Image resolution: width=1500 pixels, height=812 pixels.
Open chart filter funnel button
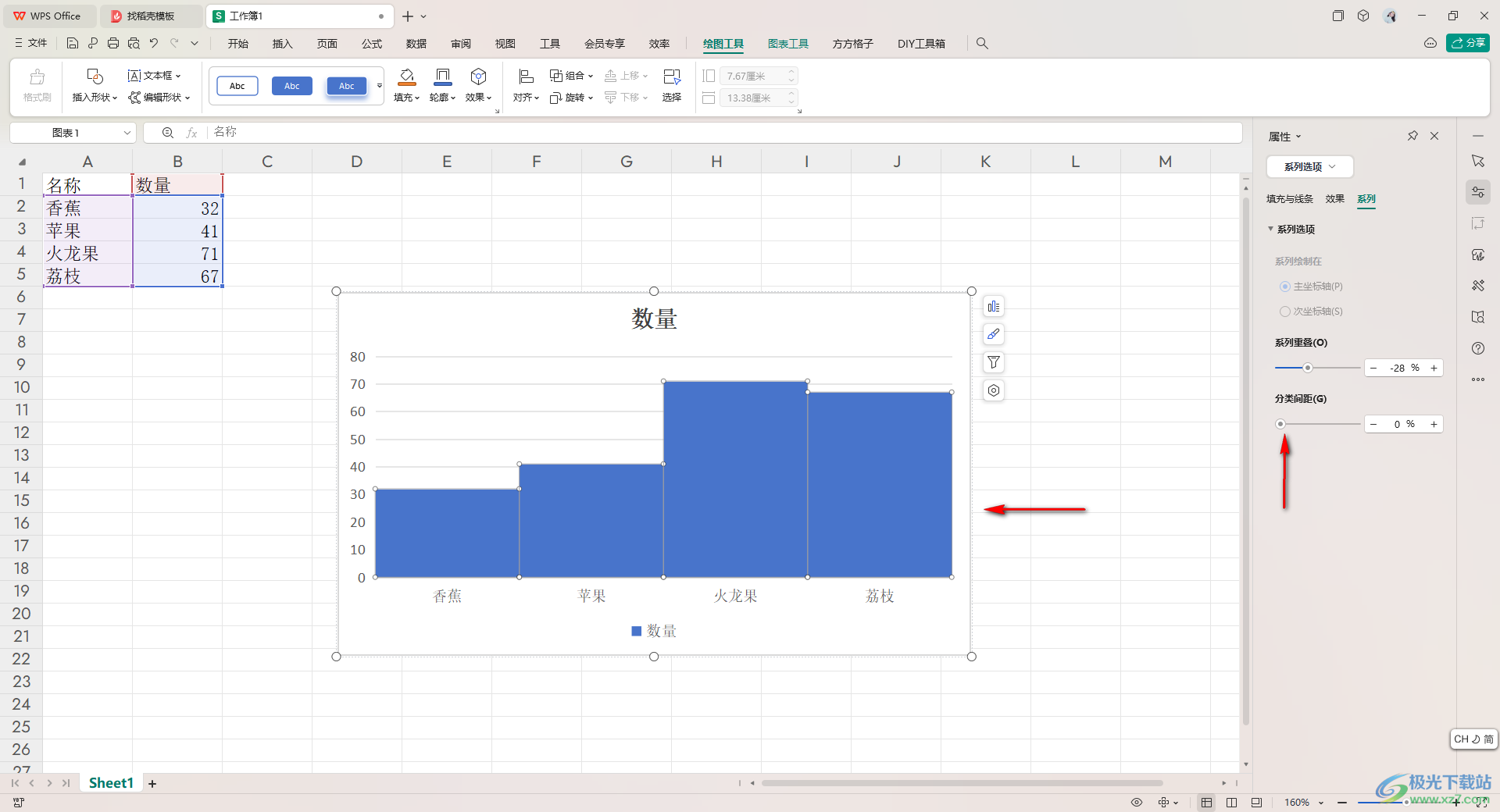coord(994,362)
